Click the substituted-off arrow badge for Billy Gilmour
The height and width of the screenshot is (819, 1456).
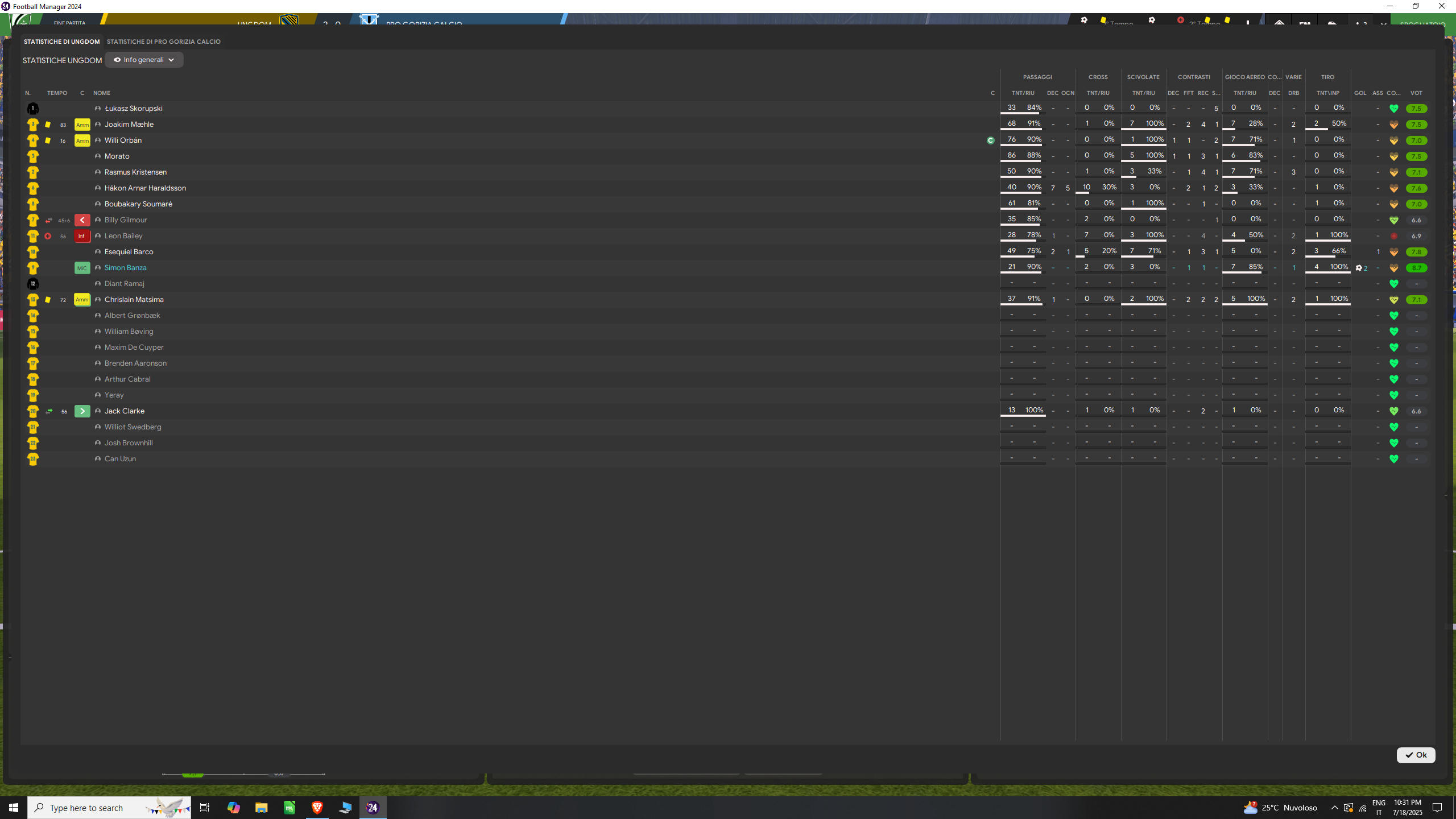click(x=82, y=220)
